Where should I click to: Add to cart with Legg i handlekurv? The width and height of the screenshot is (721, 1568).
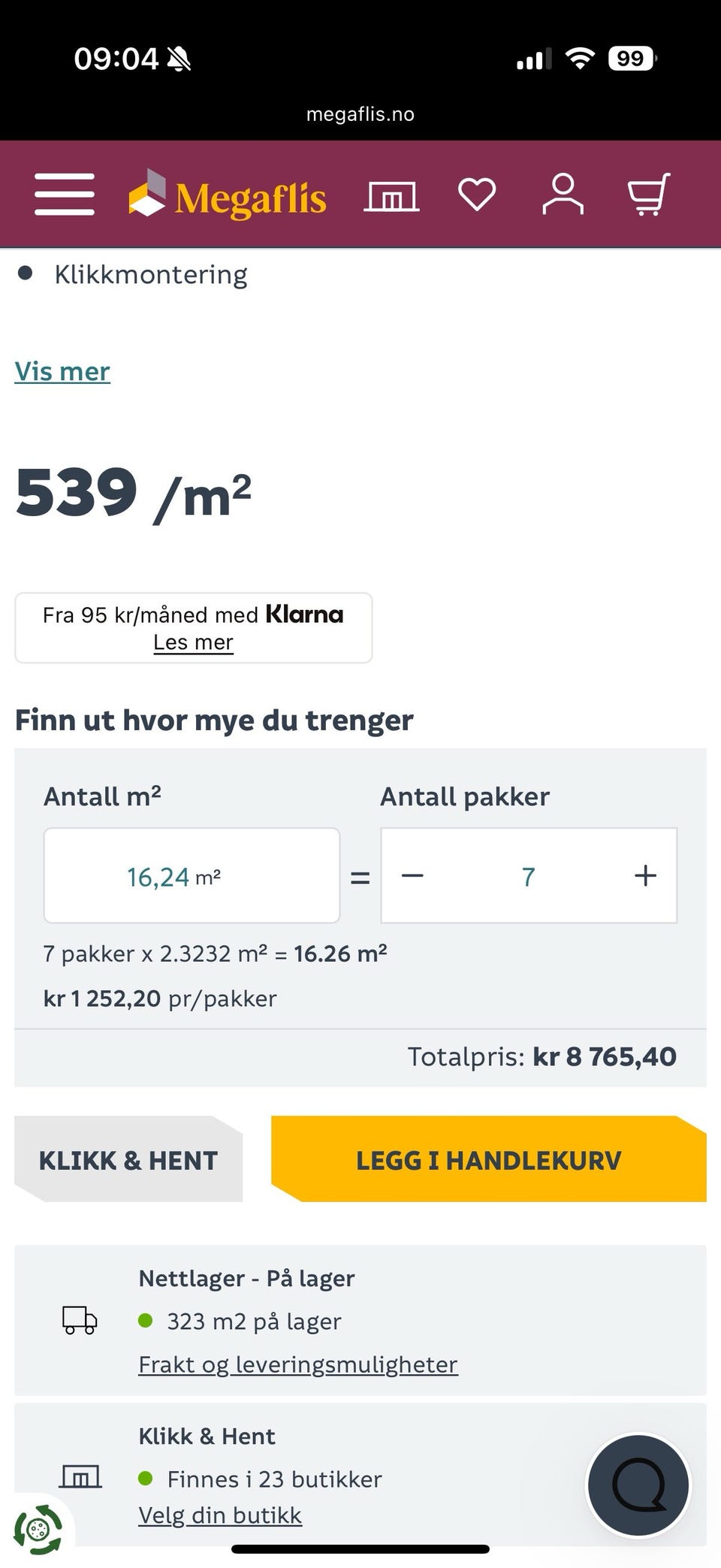coord(488,1160)
